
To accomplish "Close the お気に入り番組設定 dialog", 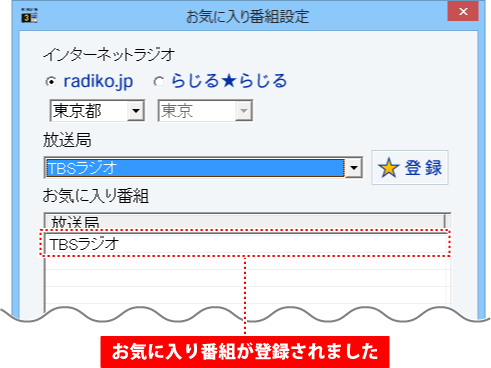I will pyautogui.click(x=463, y=11).
